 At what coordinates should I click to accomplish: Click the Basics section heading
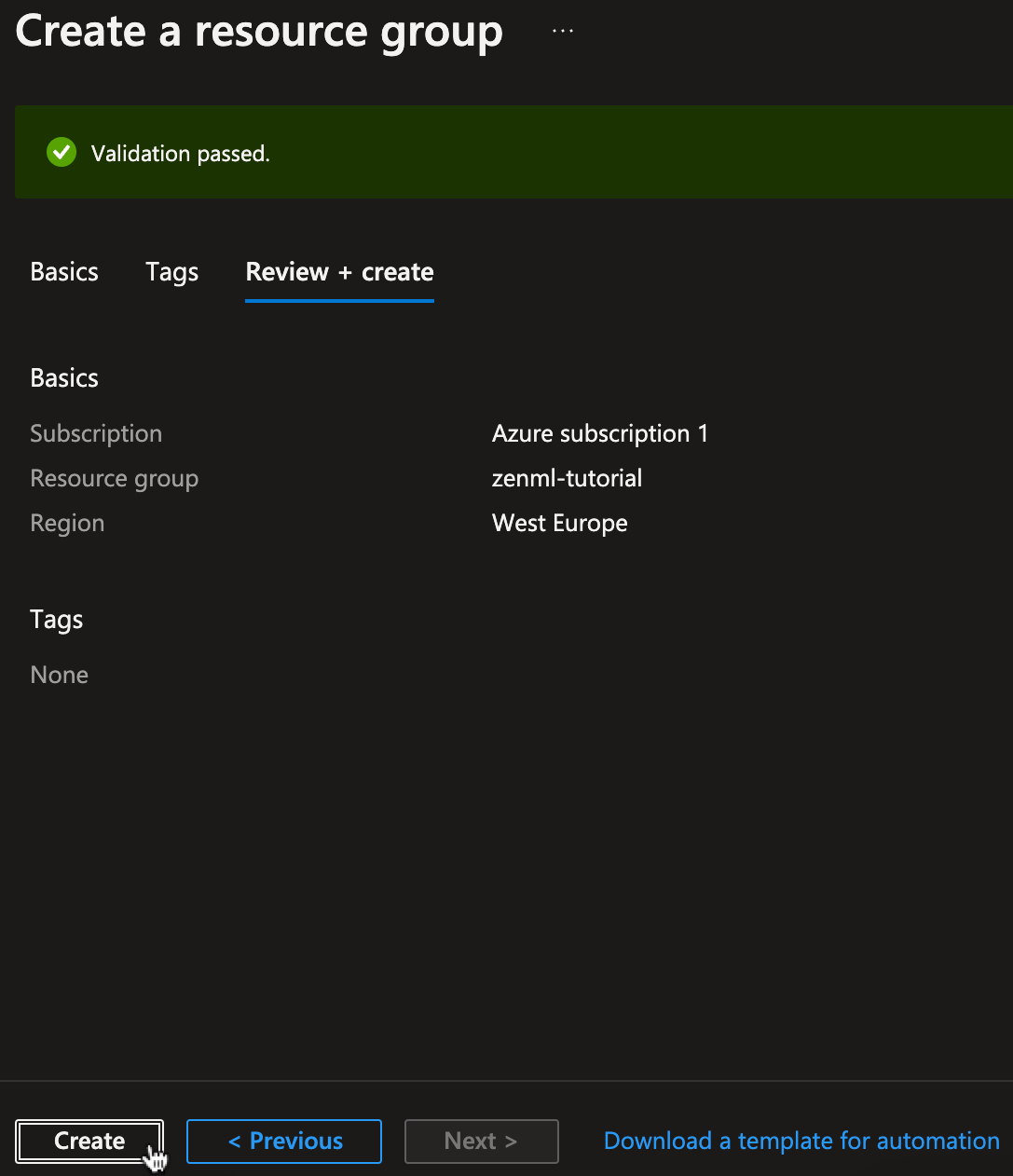click(64, 378)
